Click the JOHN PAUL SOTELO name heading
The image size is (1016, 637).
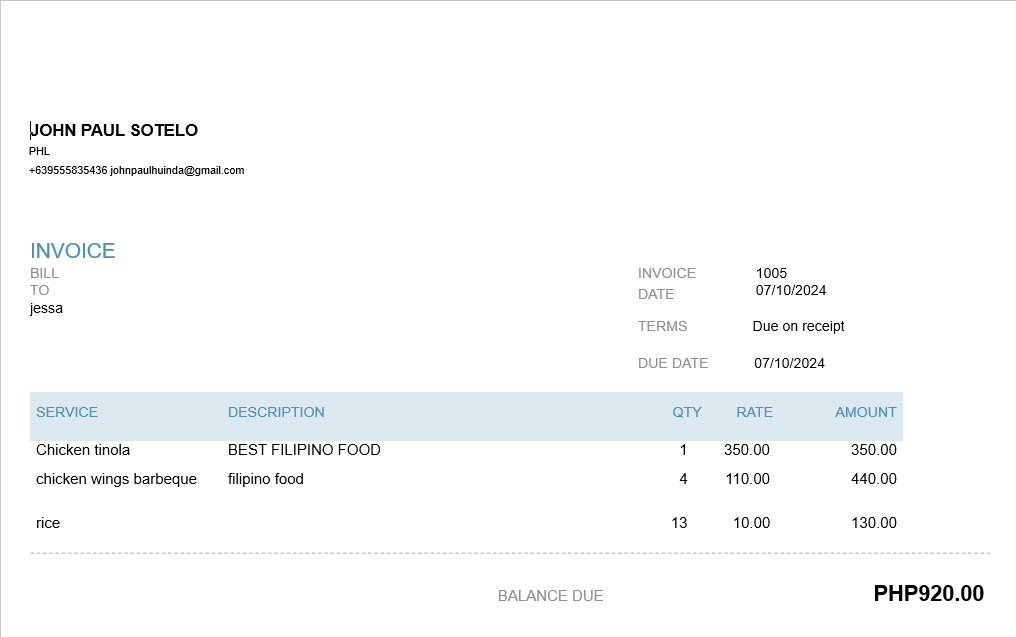114,130
